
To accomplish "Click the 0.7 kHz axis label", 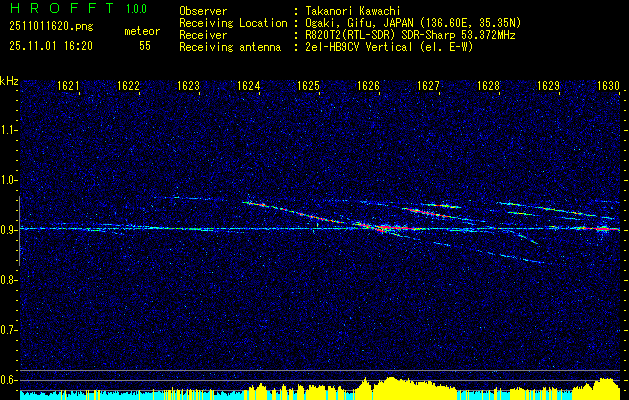I will [8, 330].
